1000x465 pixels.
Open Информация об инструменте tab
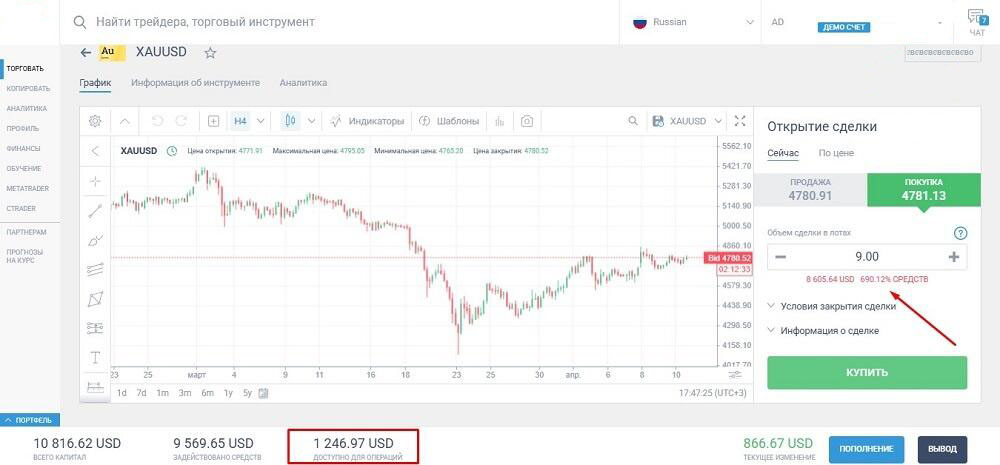pyautogui.click(x=195, y=83)
